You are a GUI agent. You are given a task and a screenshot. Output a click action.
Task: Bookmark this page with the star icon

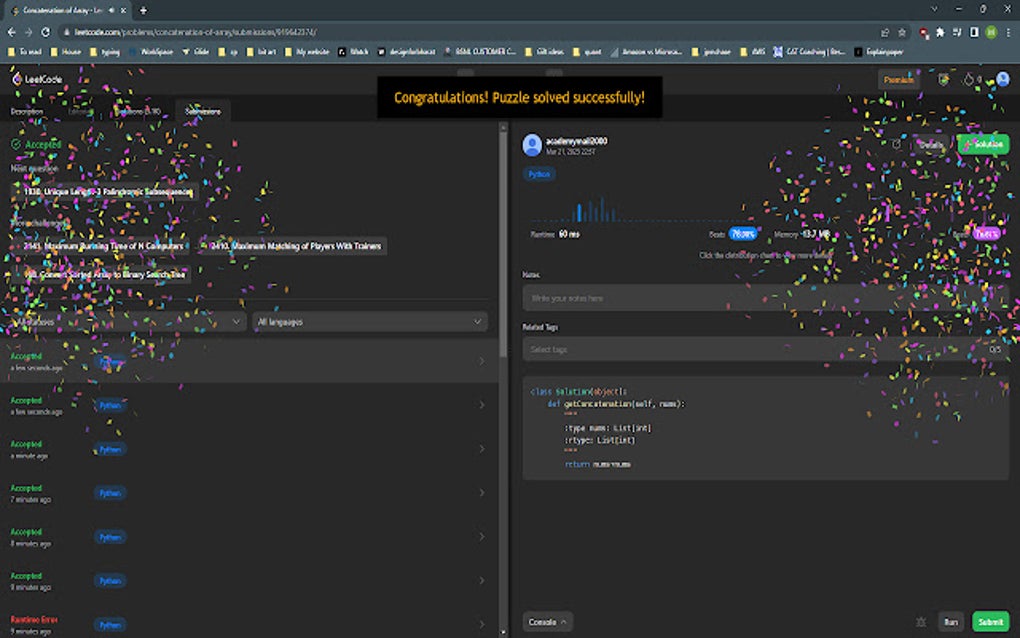pyautogui.click(x=902, y=32)
